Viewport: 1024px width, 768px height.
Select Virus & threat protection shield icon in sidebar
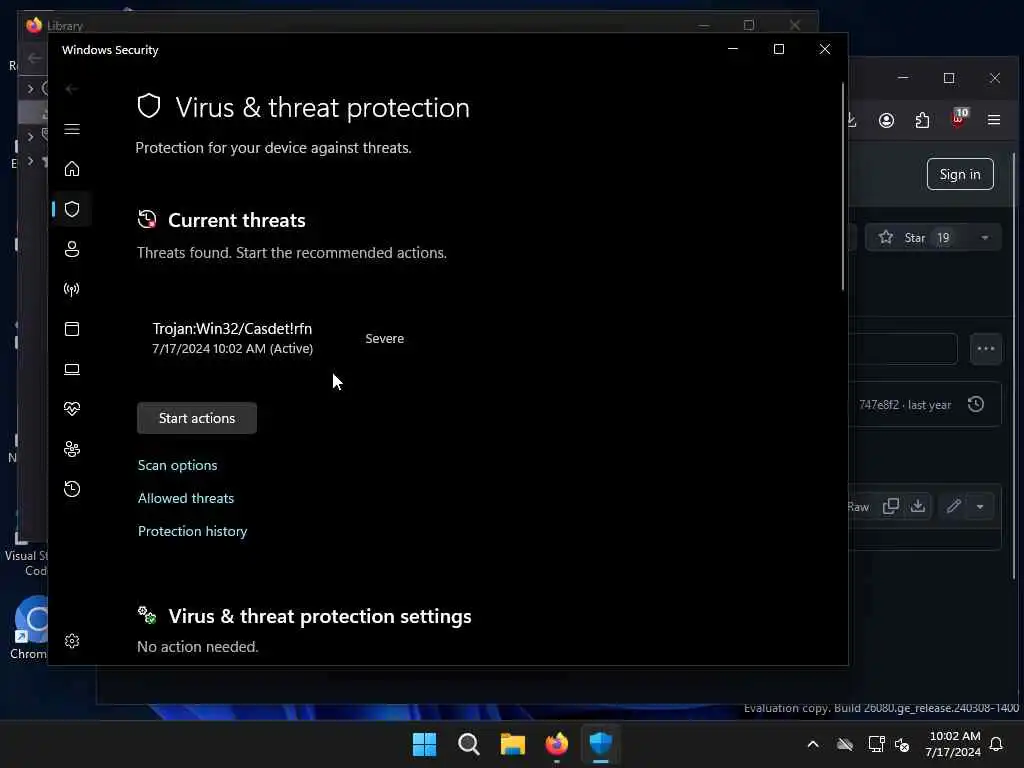coord(72,209)
